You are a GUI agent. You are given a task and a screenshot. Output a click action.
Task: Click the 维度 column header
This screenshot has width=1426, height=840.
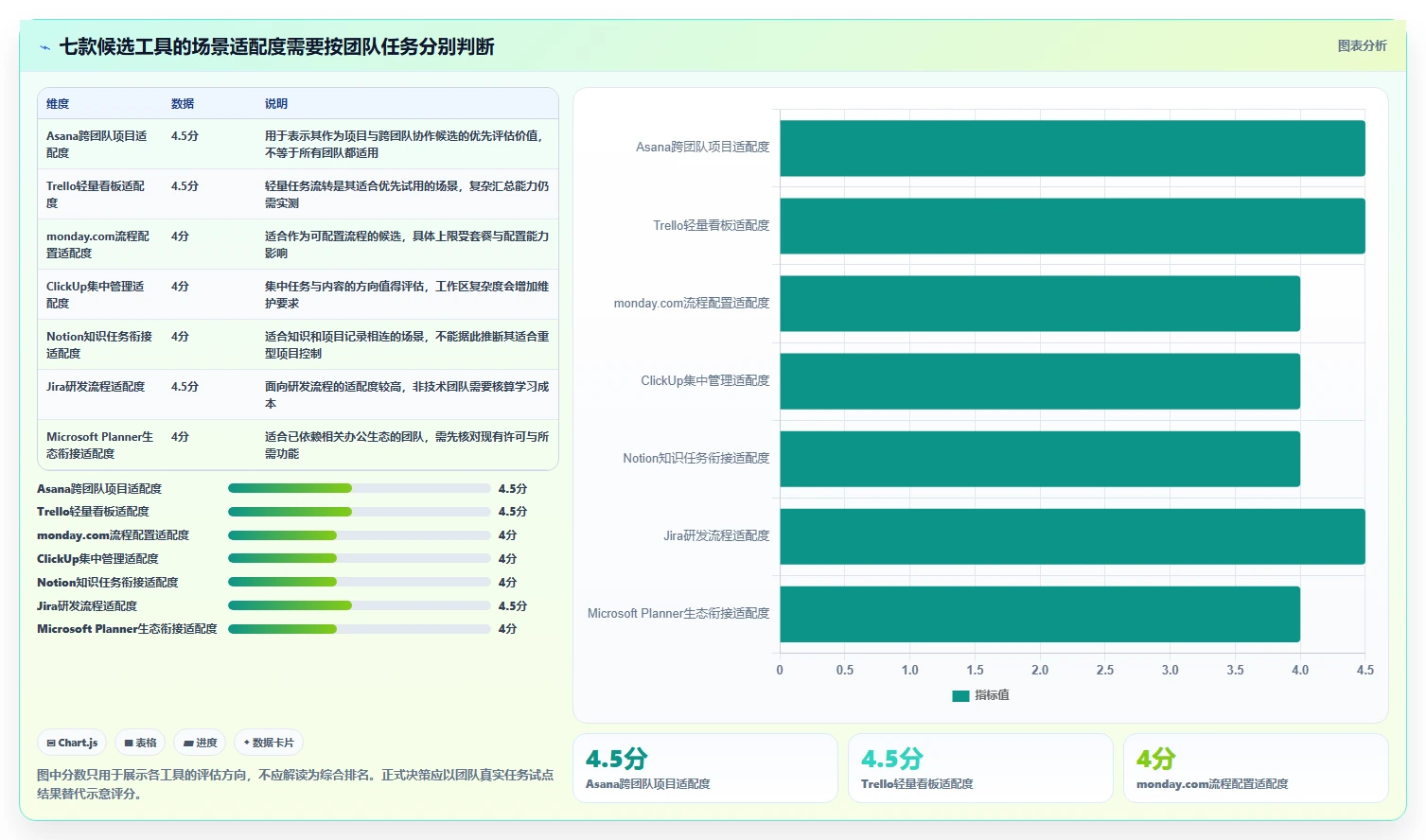click(58, 104)
